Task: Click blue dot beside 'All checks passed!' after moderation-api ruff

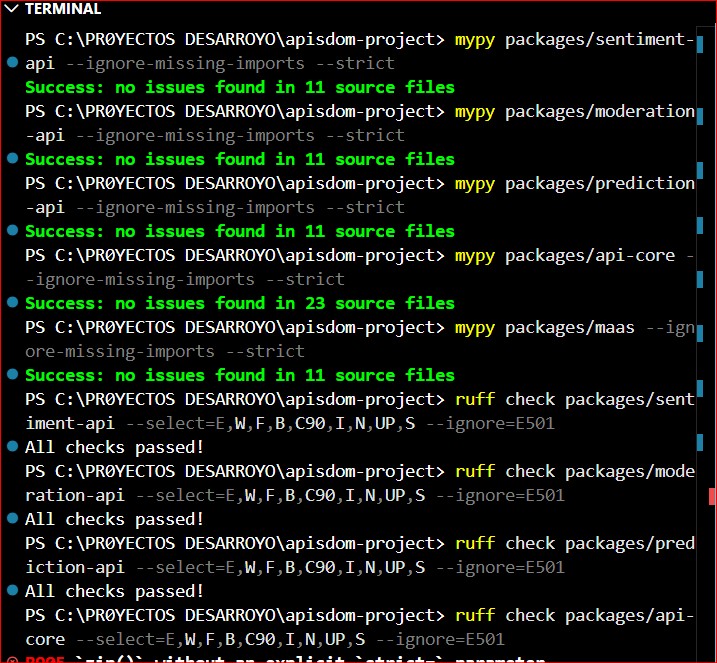Action: (x=13, y=518)
